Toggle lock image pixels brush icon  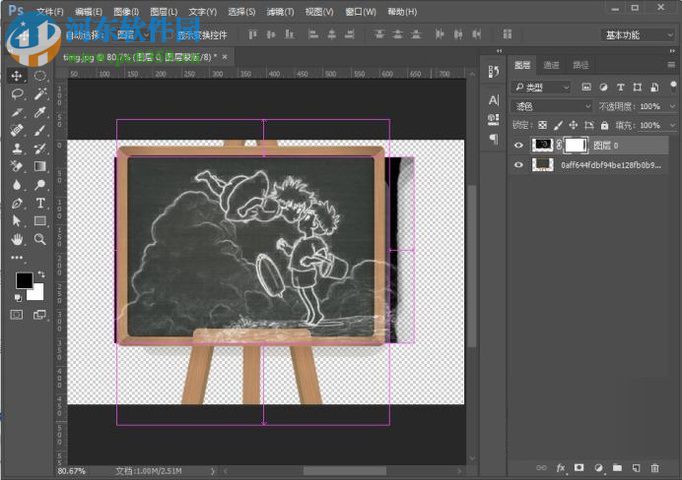558,126
